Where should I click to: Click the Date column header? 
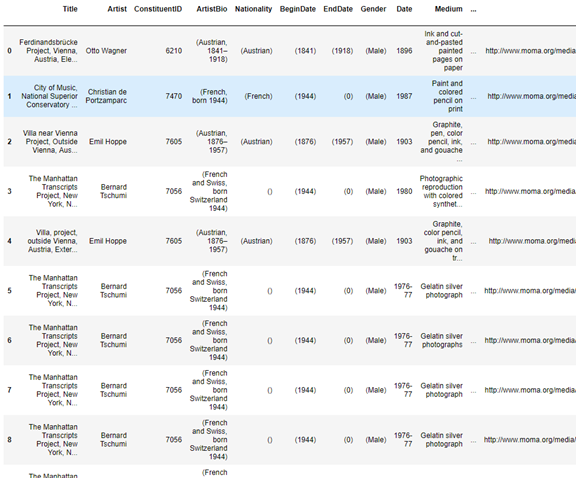[404, 9]
